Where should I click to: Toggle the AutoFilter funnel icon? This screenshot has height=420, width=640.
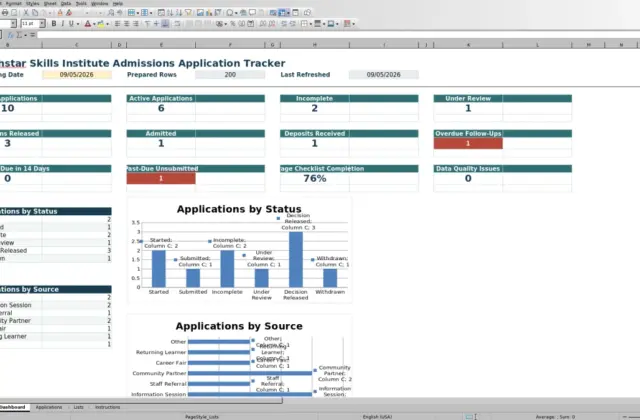[188, 13]
